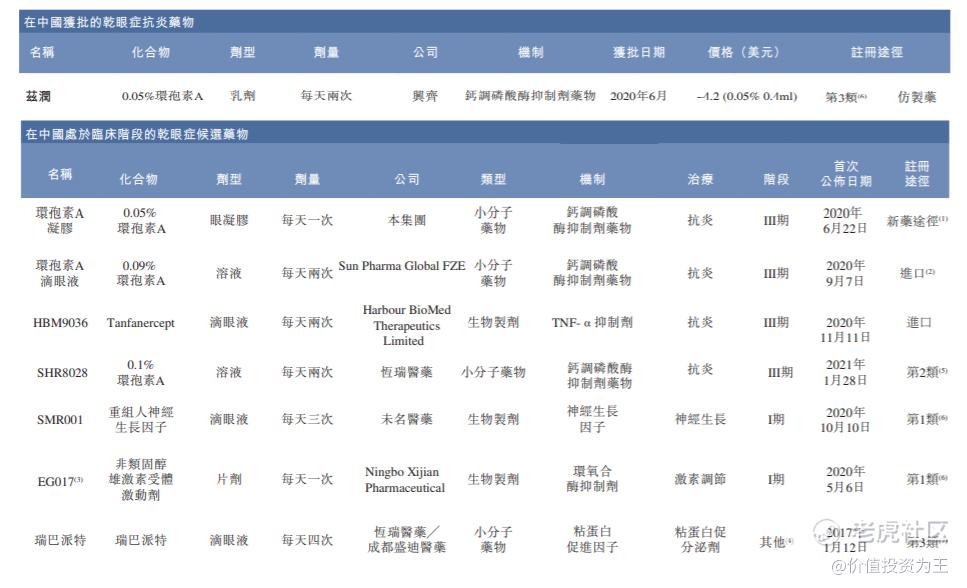Image resolution: width=967 pixels, height=588 pixels.
Task: Select the company '興齊'
Action: (x=425, y=96)
